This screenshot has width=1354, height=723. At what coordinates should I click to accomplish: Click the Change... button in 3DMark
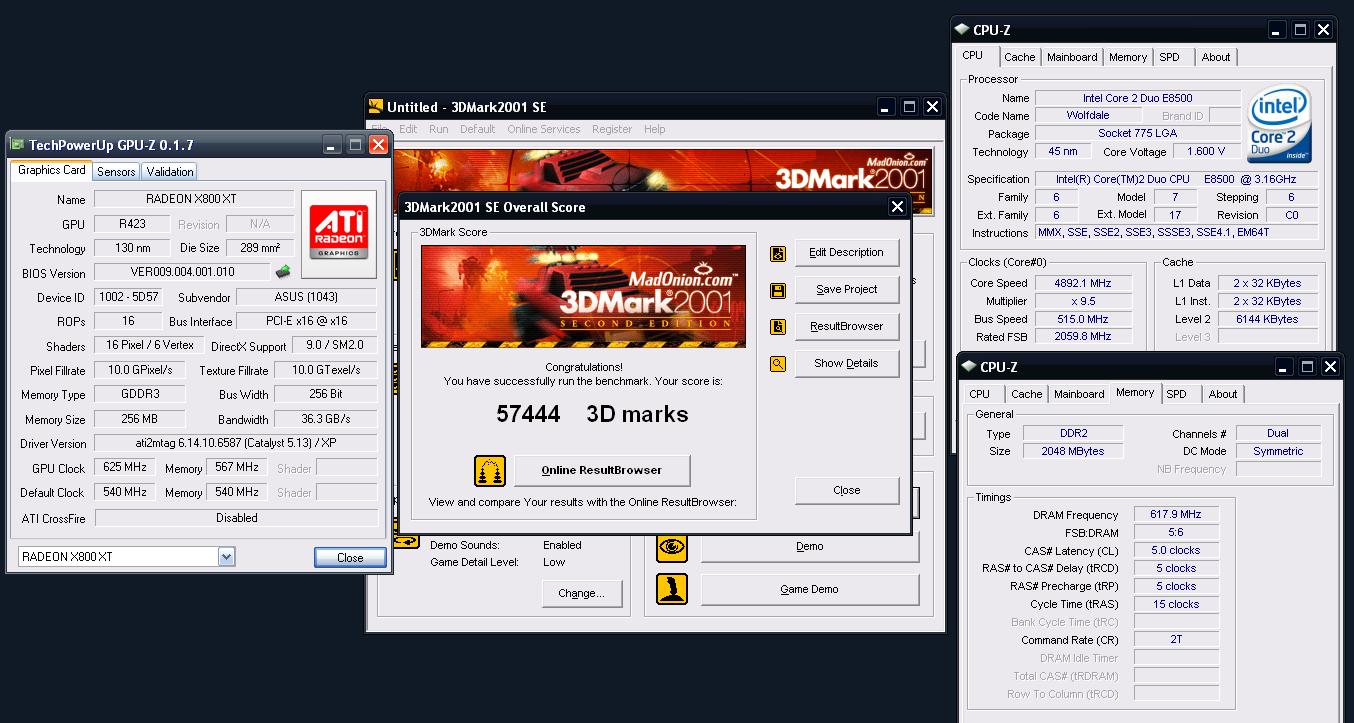point(582,594)
